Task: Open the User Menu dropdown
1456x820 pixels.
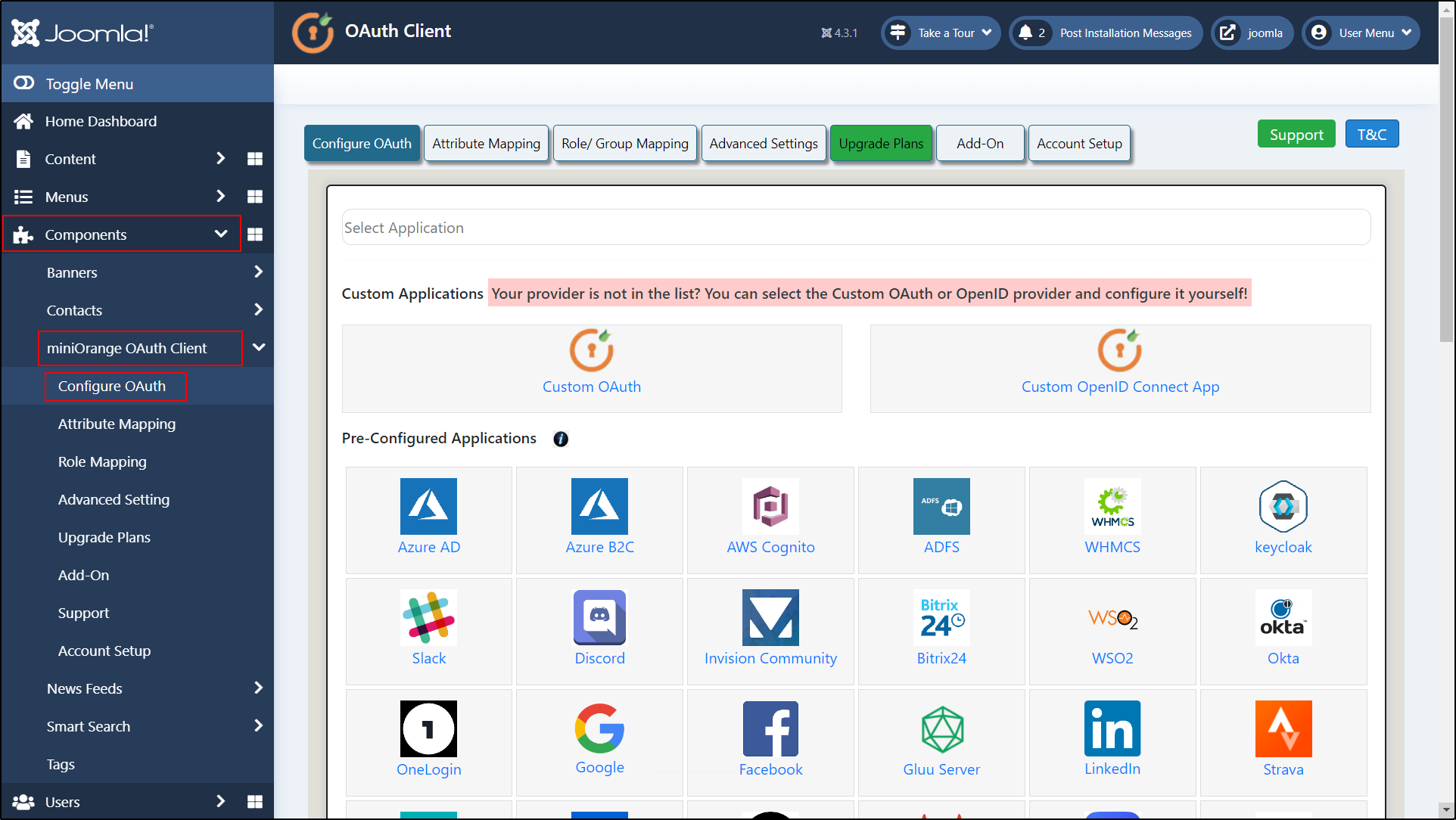Action: tap(1361, 33)
